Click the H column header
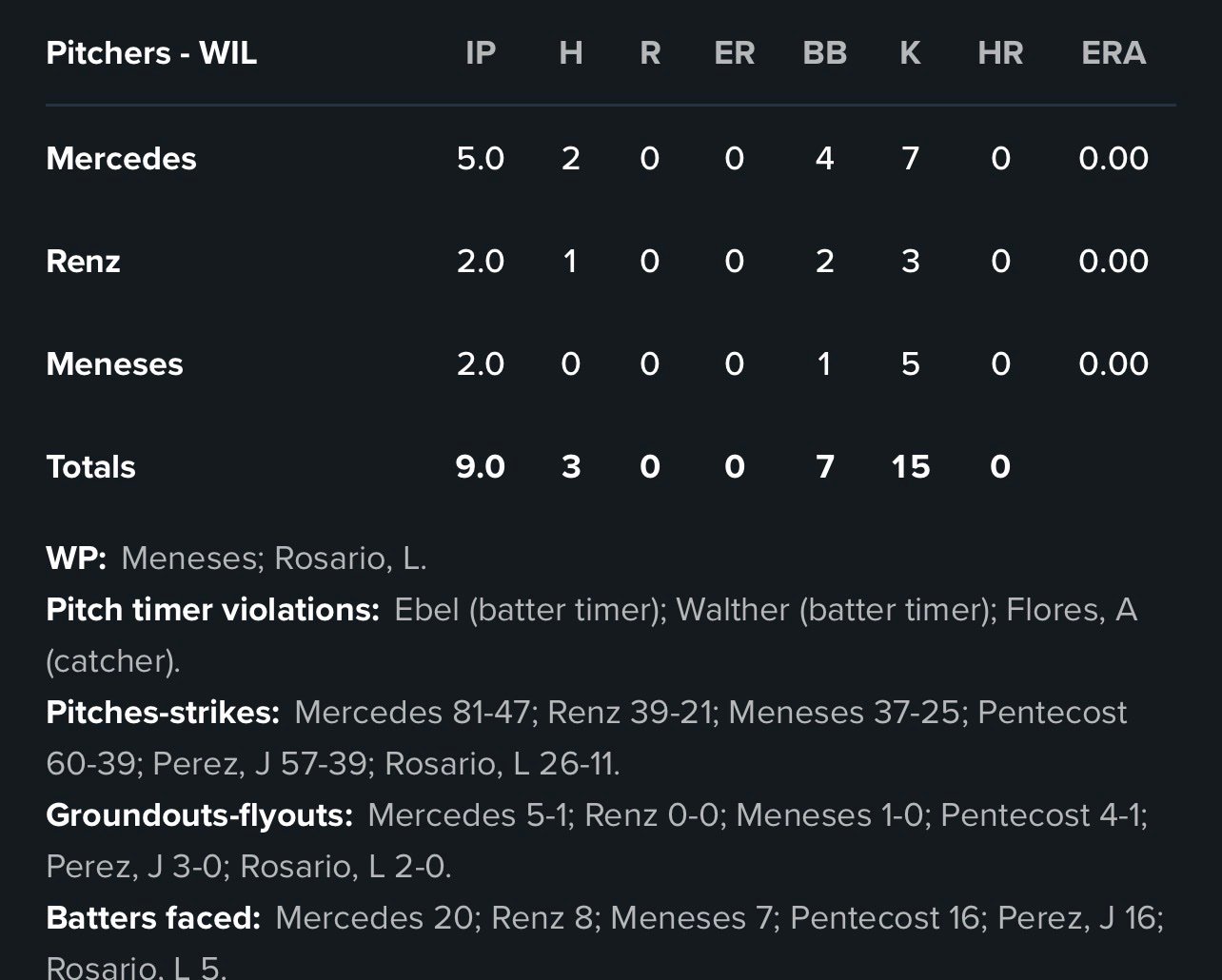Image resolution: width=1222 pixels, height=980 pixels. (x=570, y=53)
